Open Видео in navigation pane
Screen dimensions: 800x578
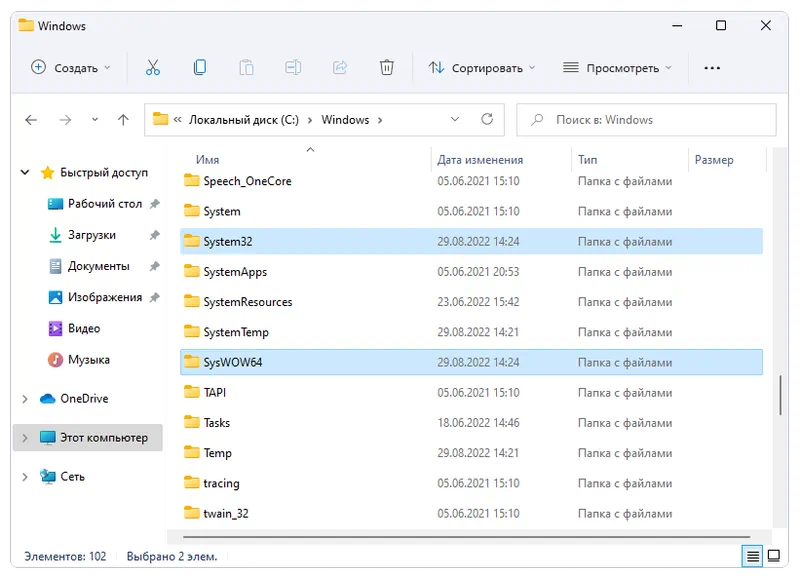click(x=84, y=328)
